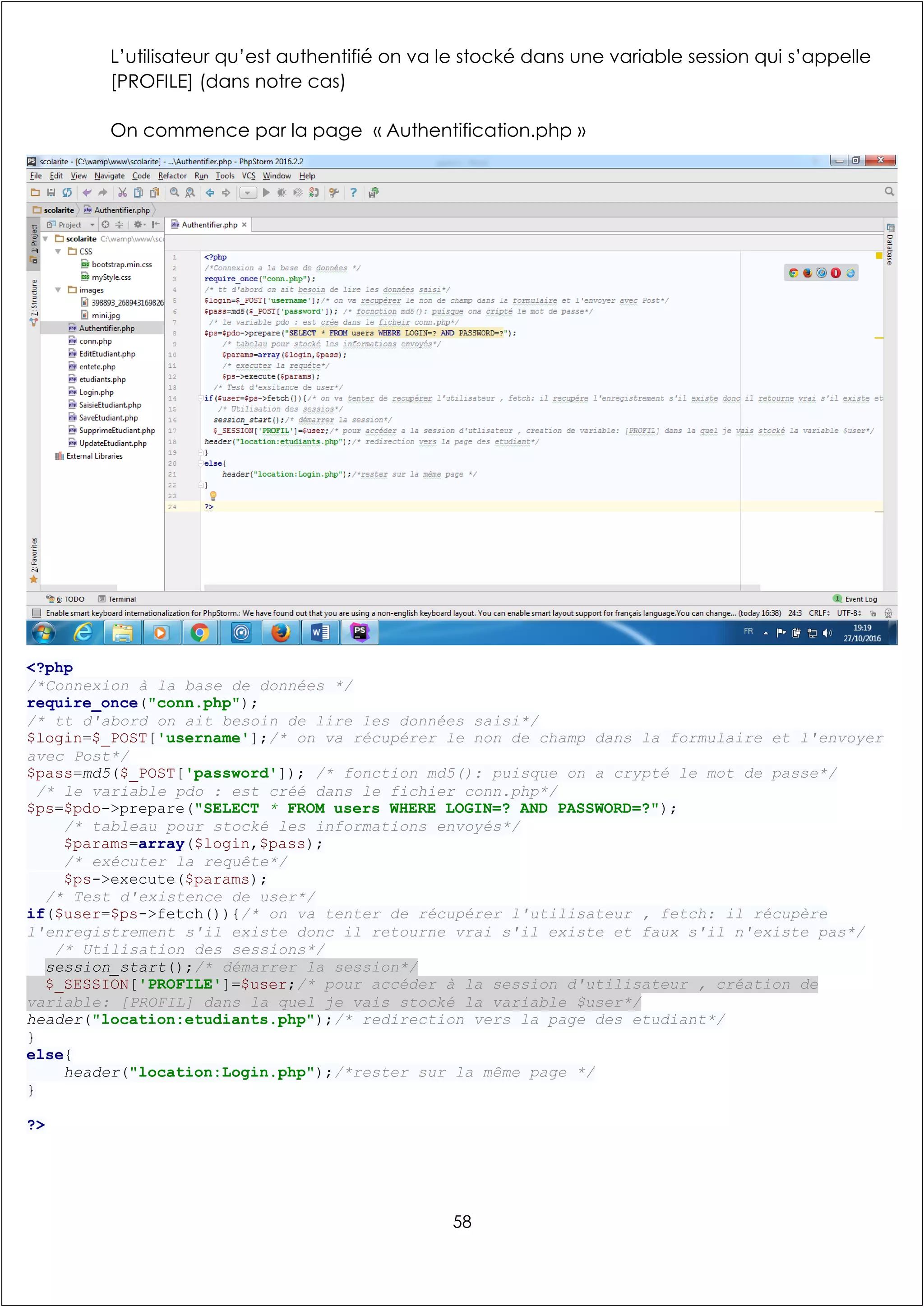Open Settings via wrench icon
This screenshot has width=924, height=1307.
tap(334, 192)
